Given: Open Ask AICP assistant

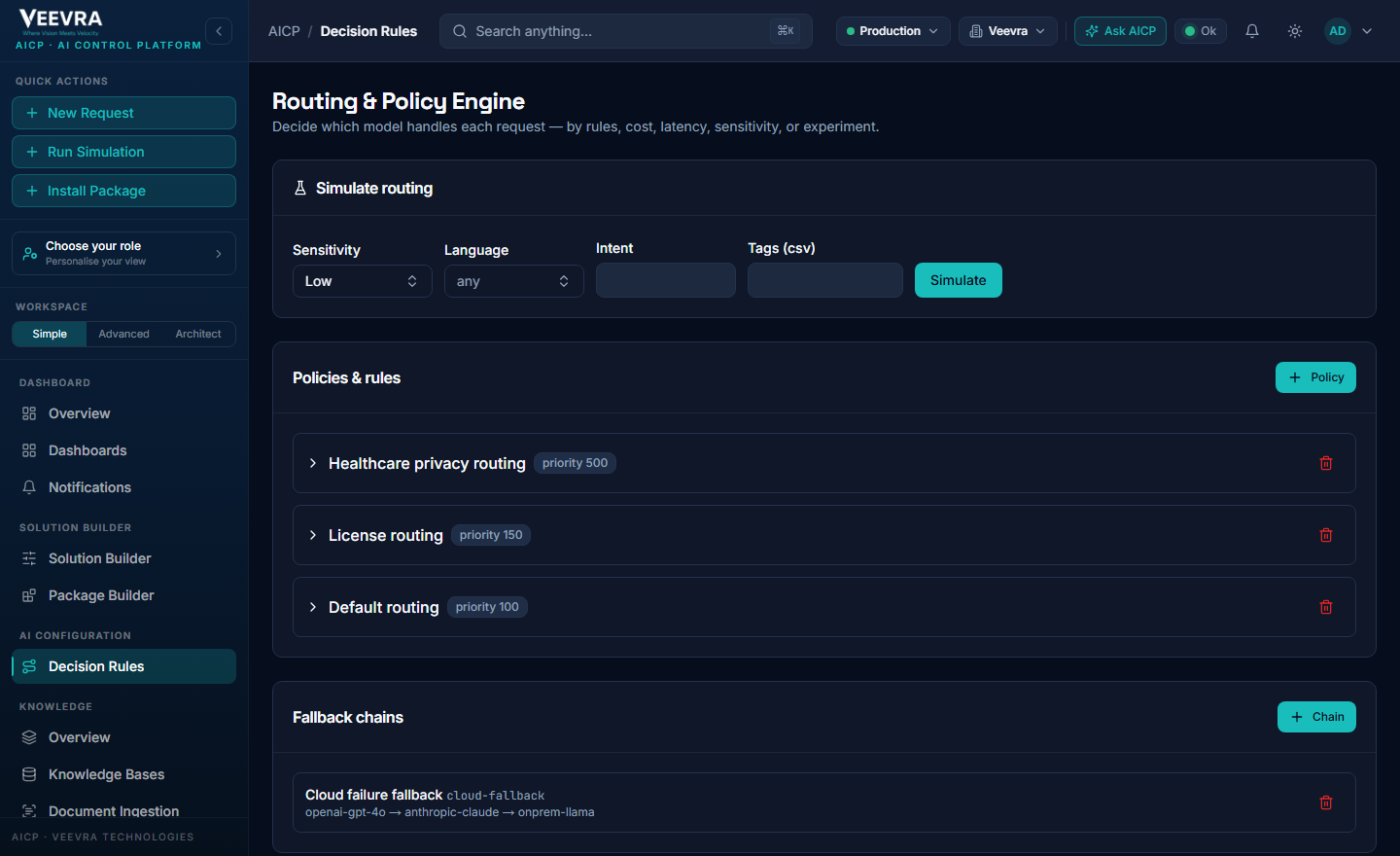Looking at the screenshot, I should 1120,31.
